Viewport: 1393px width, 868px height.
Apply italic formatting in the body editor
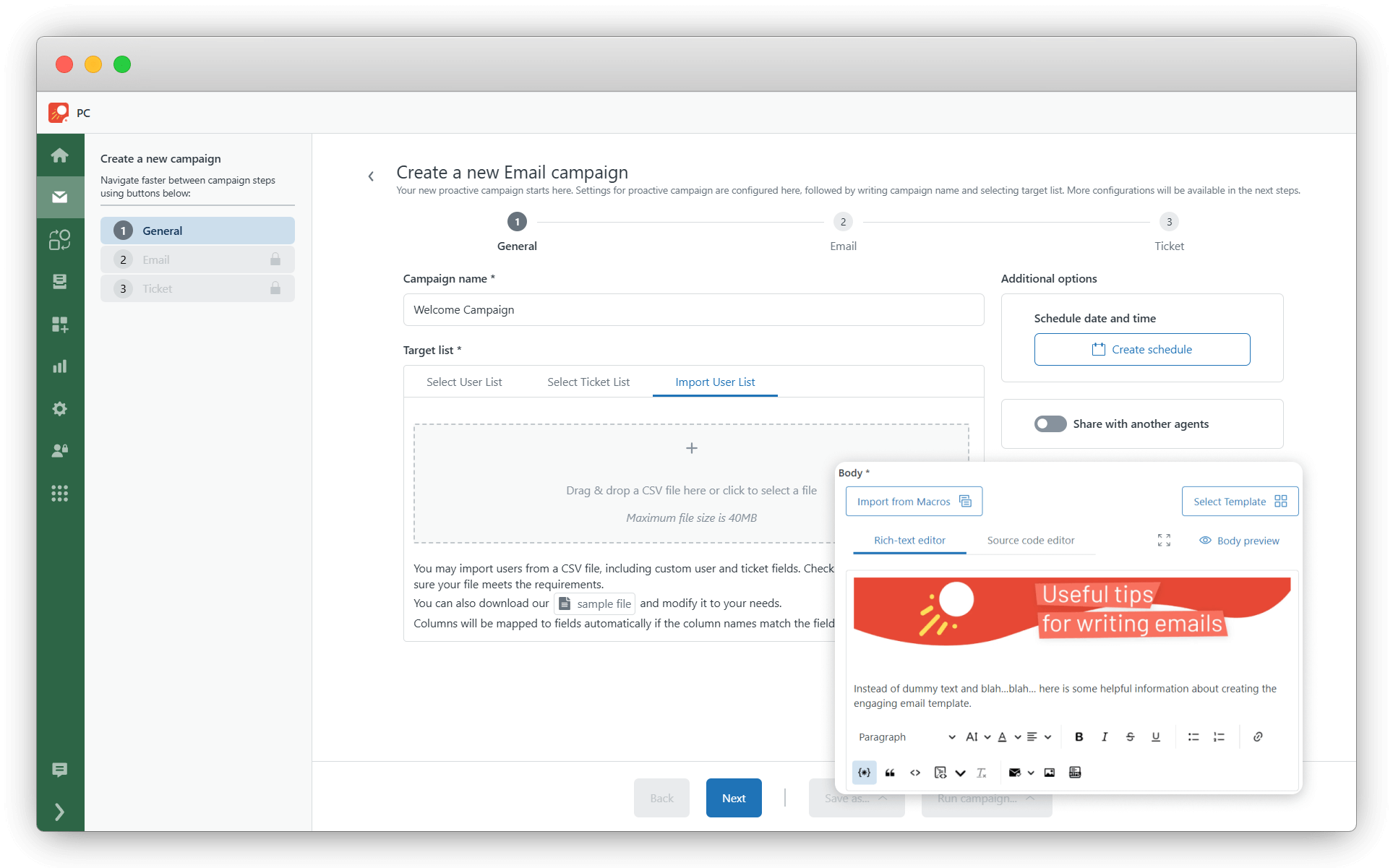(1105, 737)
